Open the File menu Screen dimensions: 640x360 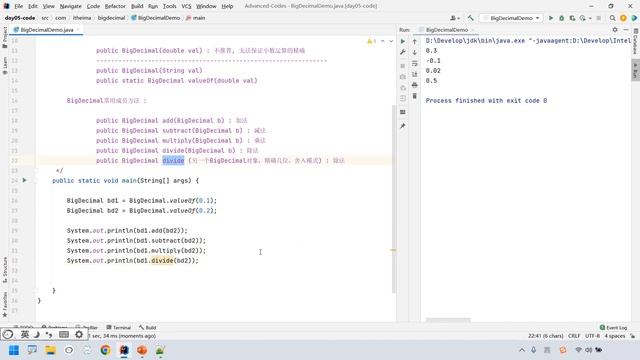[18, 6]
